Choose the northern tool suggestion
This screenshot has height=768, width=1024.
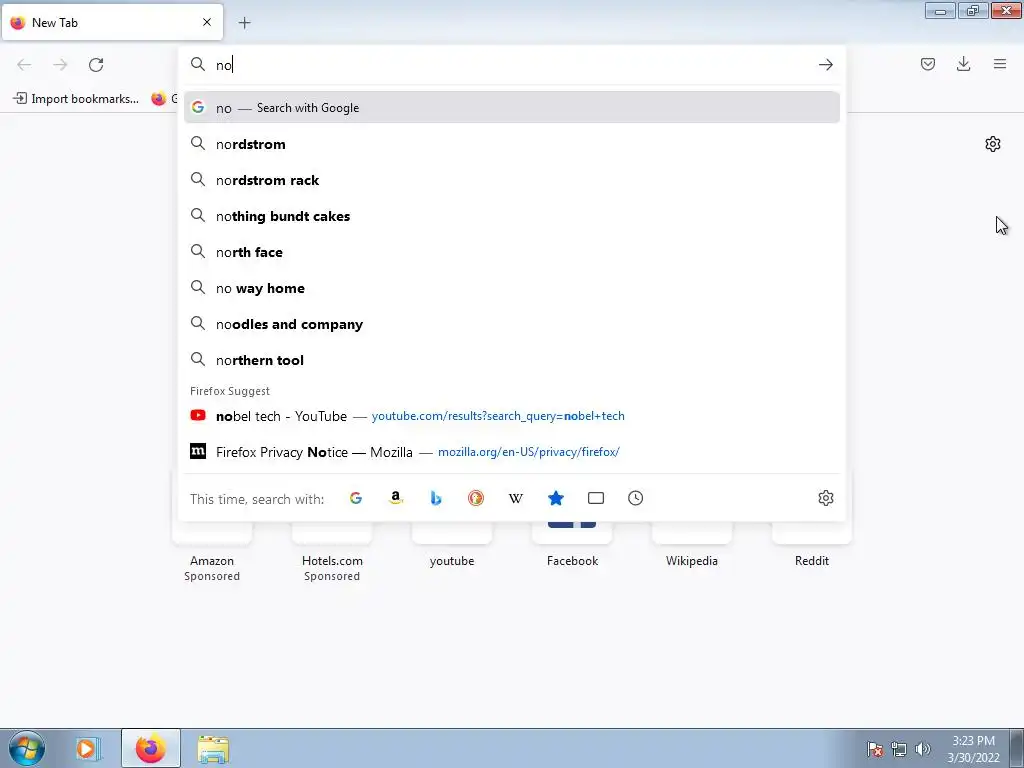coord(512,360)
